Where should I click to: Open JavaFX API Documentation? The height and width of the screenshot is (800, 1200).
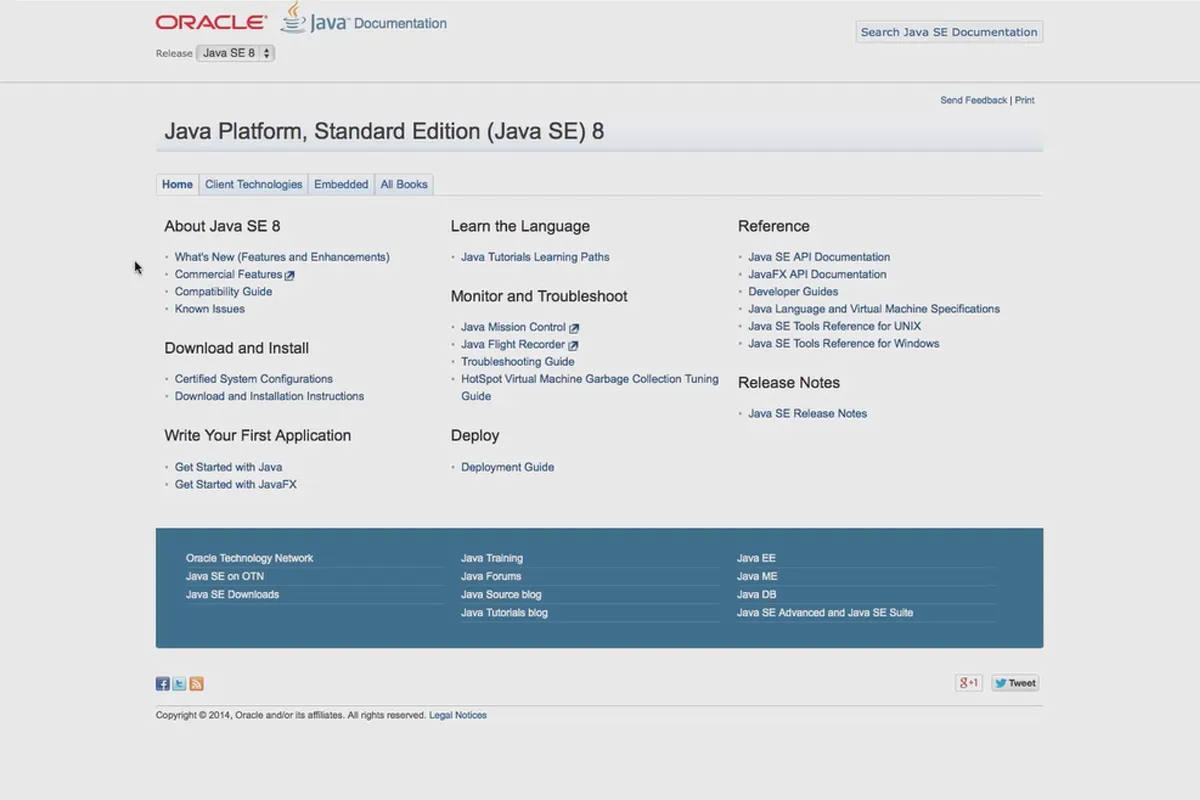(817, 274)
